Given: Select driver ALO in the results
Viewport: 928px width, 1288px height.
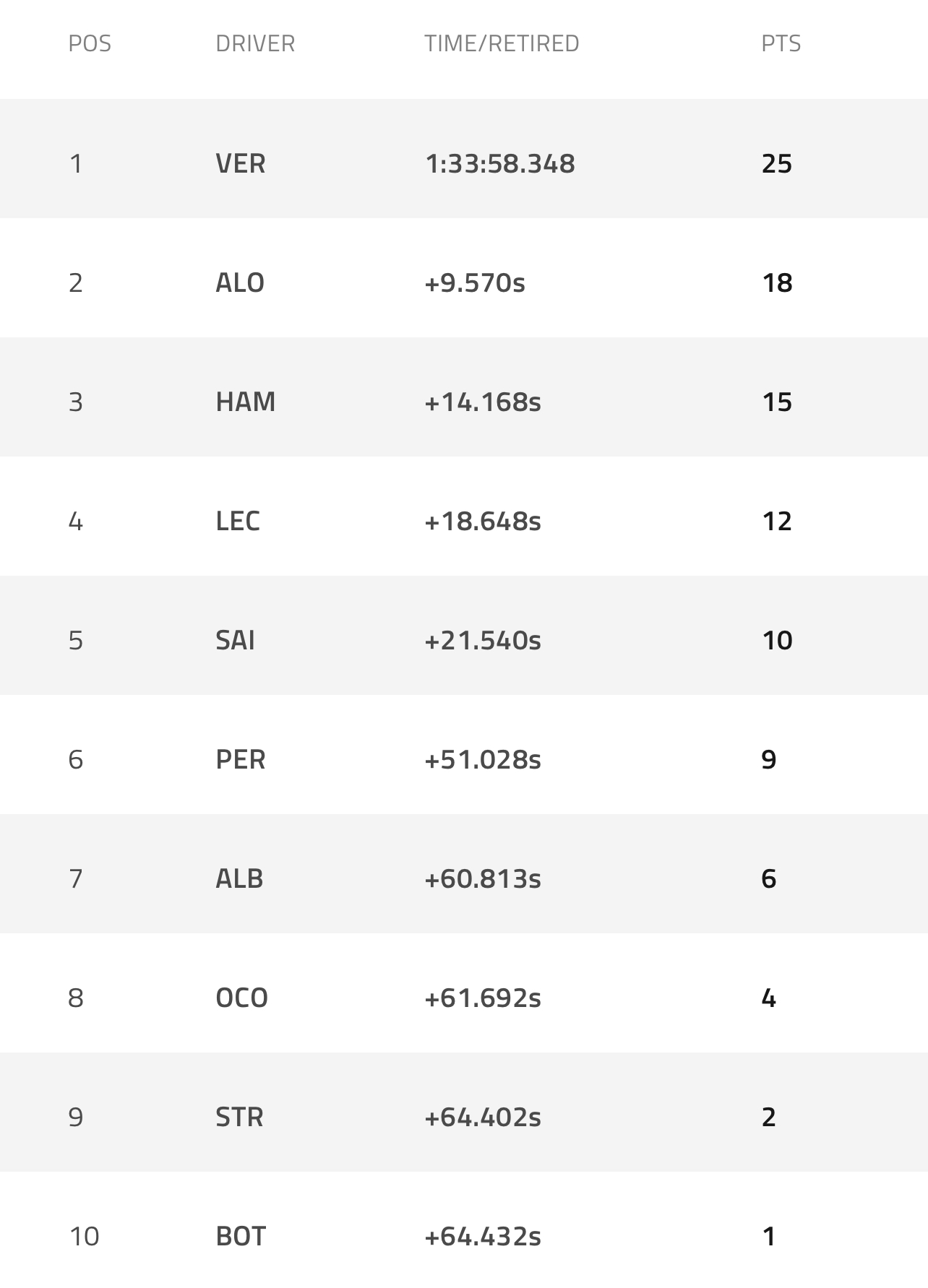Looking at the screenshot, I should point(240,283).
